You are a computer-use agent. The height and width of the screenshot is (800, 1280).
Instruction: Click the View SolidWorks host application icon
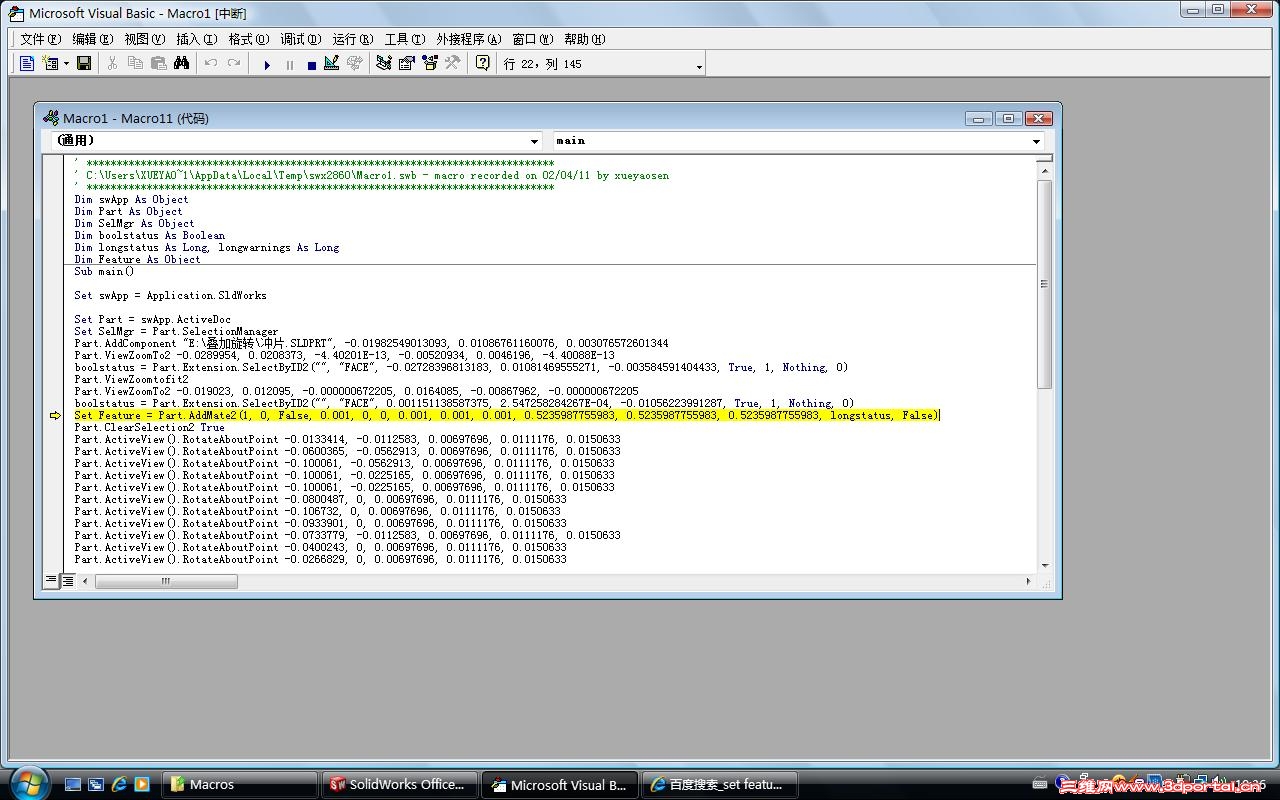(27, 63)
